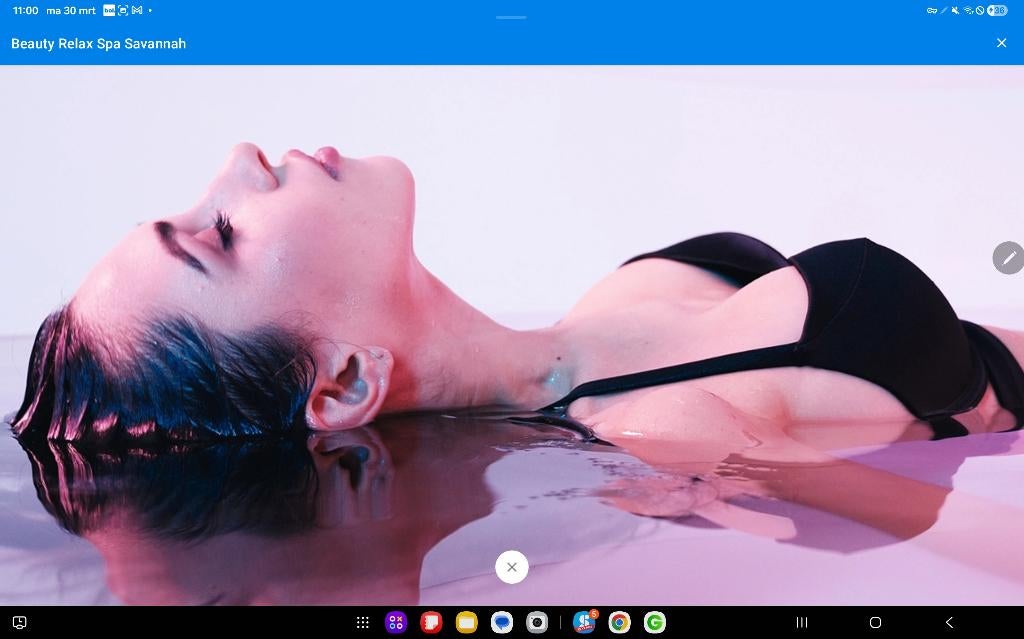Viewport: 1024px width, 639px height.
Task: Open the blue app with badge 5
Action: 584,622
